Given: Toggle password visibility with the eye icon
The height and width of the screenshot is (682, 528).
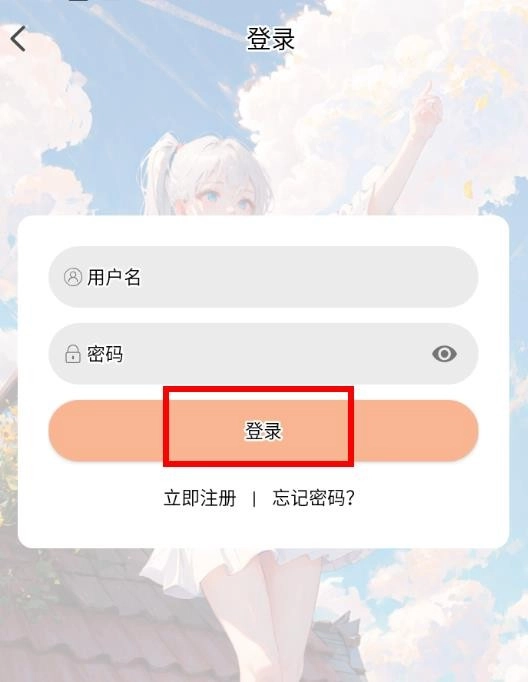Looking at the screenshot, I should (444, 354).
